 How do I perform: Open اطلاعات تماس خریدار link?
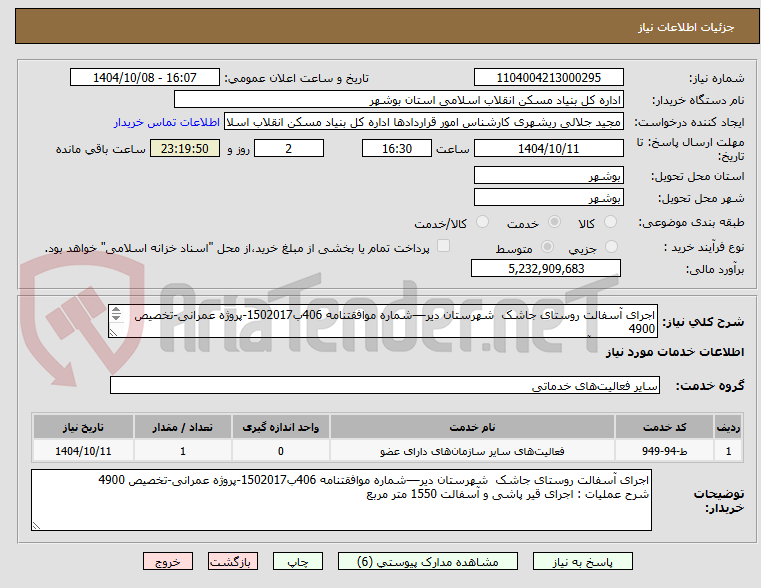pyautogui.click(x=167, y=122)
